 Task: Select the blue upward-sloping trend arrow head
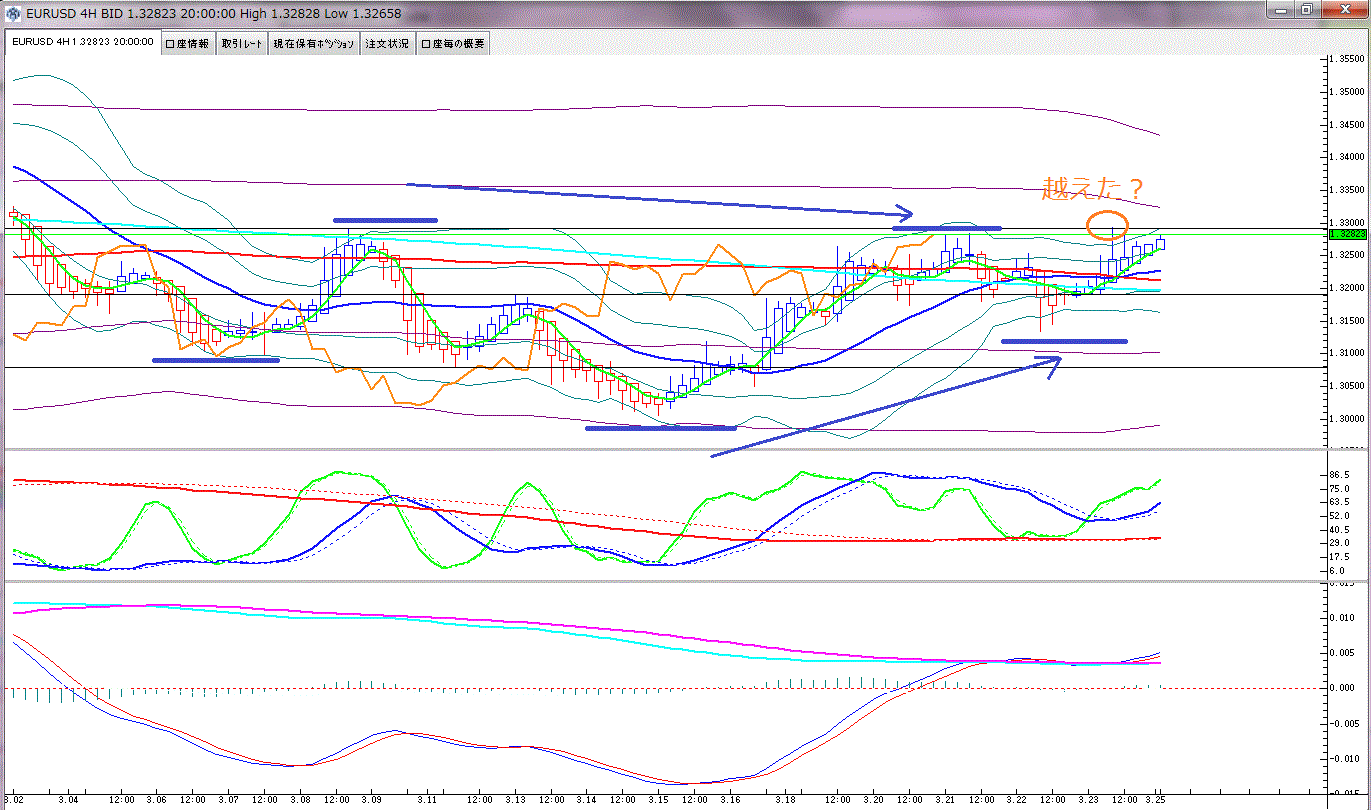click(x=1053, y=362)
